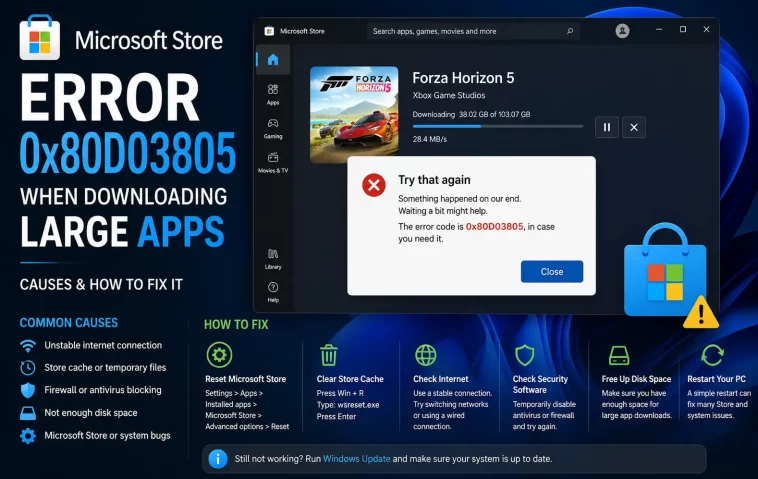This screenshot has height=479, width=758.
Task: Open the user account profile icon
Action: tap(622, 31)
